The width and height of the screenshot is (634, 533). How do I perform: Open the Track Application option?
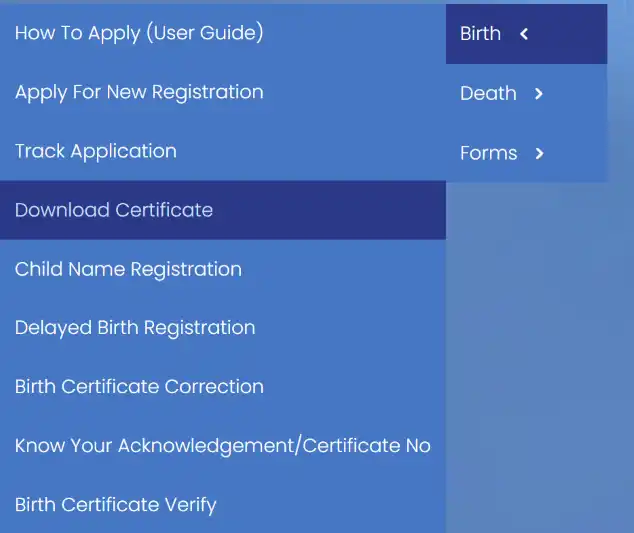pyautogui.click(x=223, y=151)
